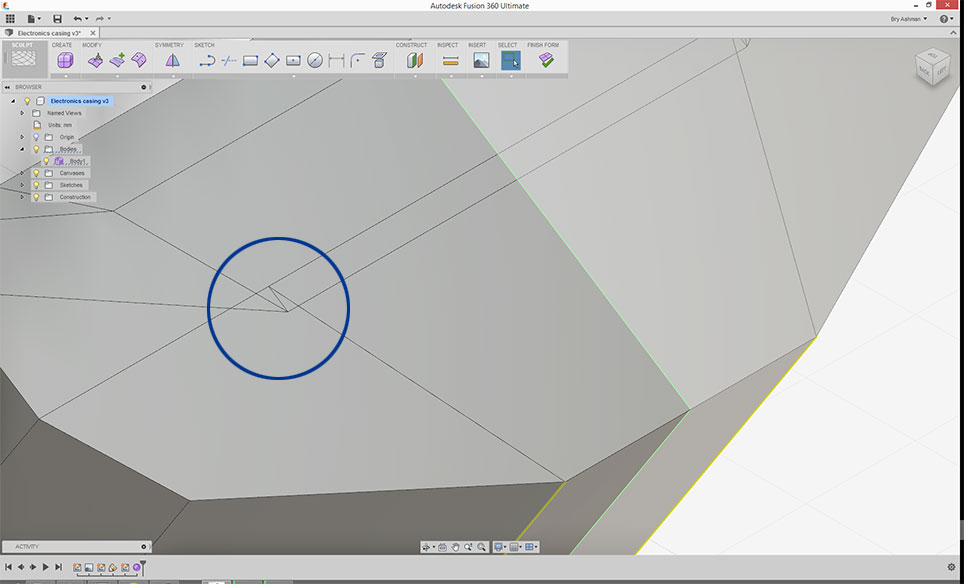Toggle Body1 visibility lightbulb

pyautogui.click(x=46, y=161)
